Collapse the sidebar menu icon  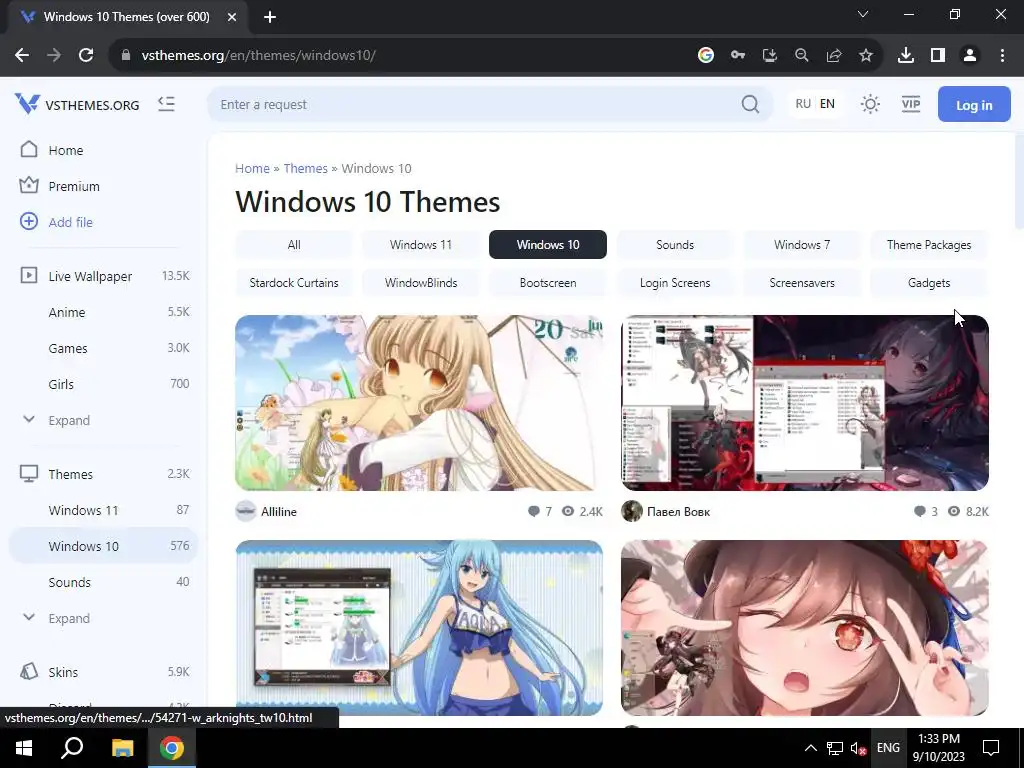(x=167, y=104)
